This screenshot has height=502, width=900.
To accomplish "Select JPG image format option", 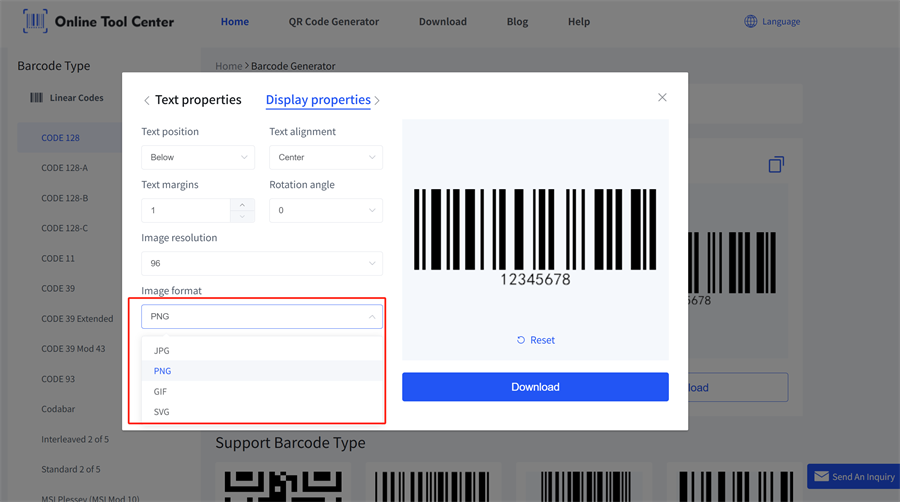I will click(162, 351).
